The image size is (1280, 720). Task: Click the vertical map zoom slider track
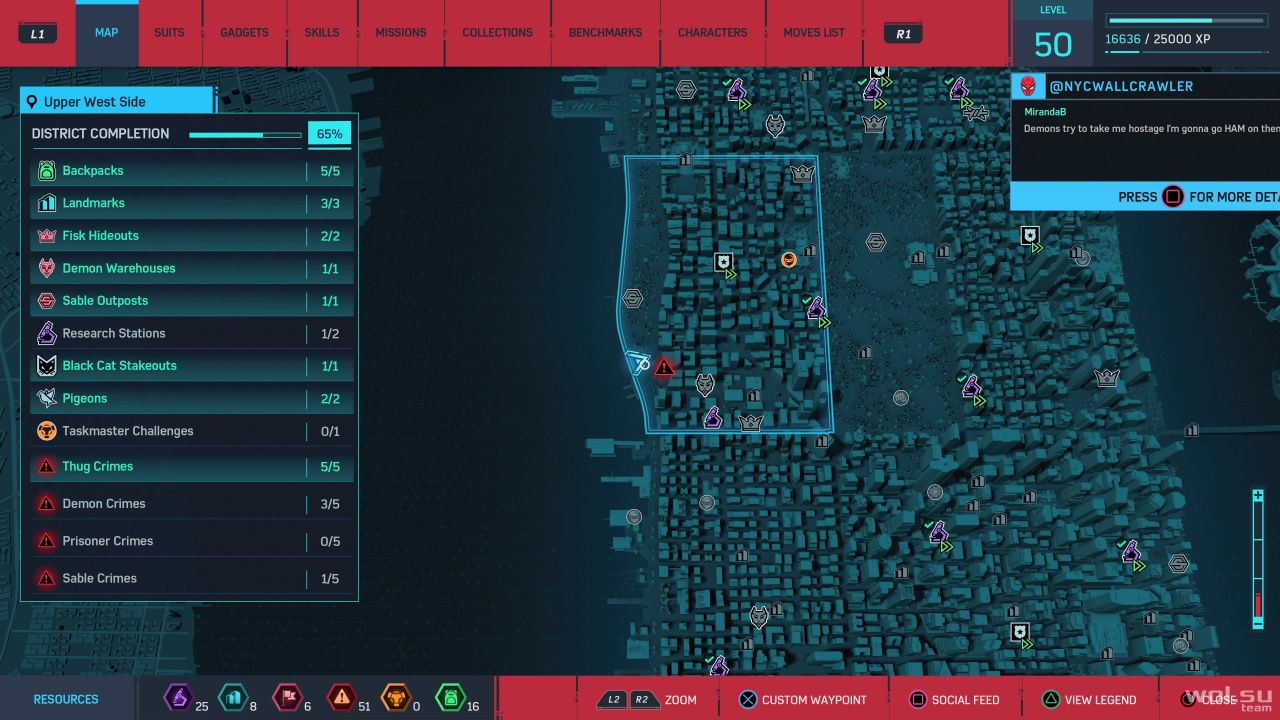tap(1258, 559)
